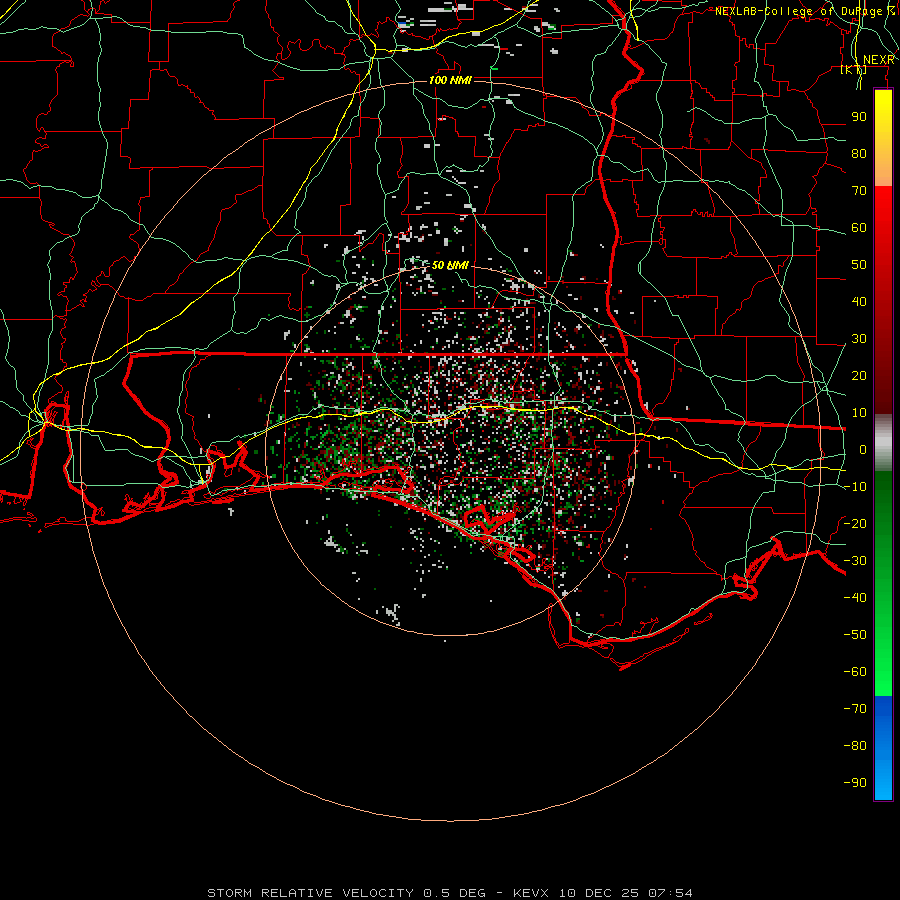The image size is (900, 900).
Task: Click the "50 NMI" range ring label
Action: (x=450, y=265)
